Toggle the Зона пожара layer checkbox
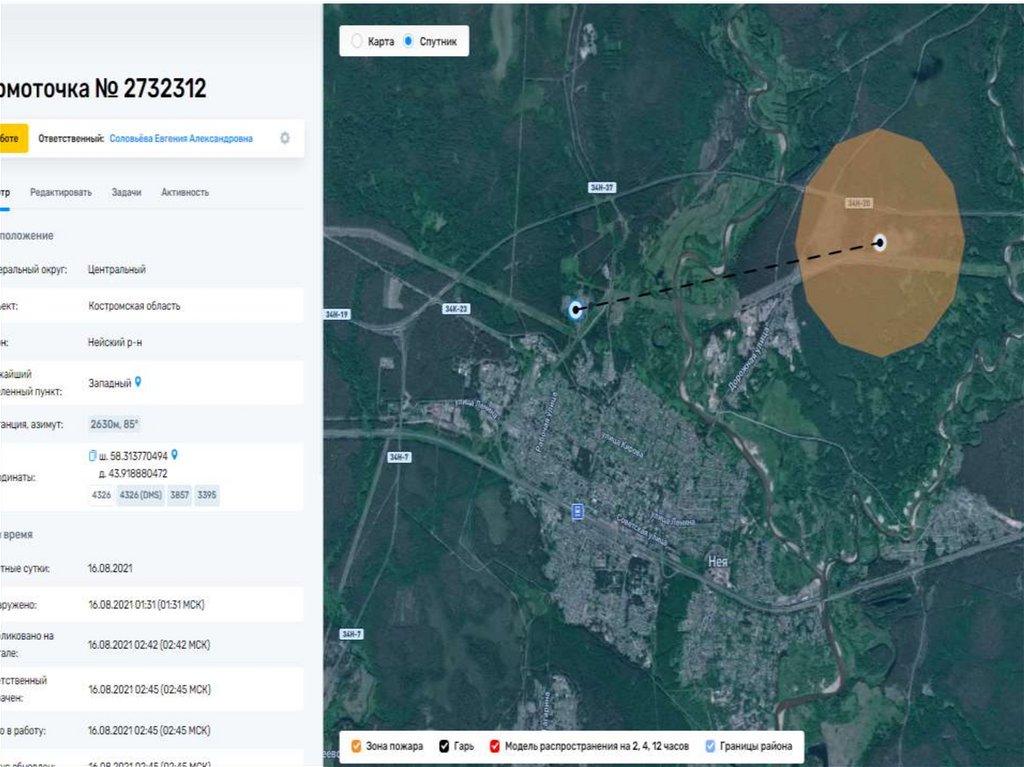The height and width of the screenshot is (767, 1024). tap(357, 746)
